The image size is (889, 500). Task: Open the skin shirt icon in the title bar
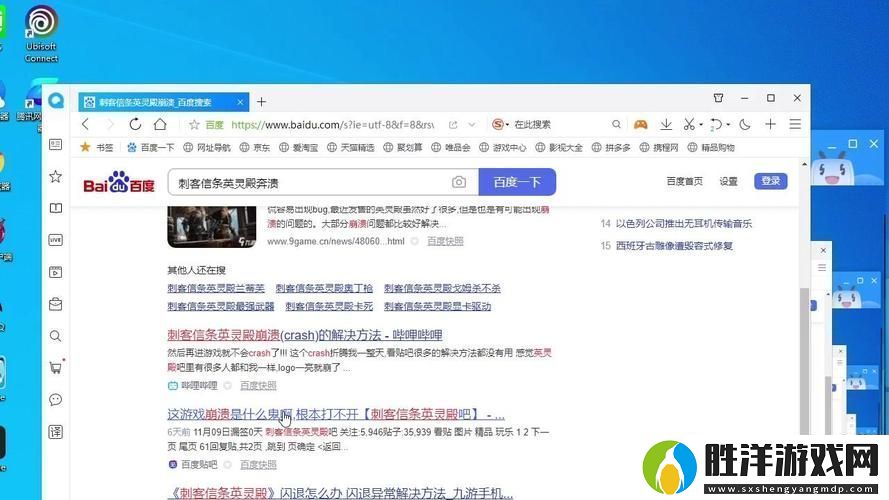pos(718,98)
